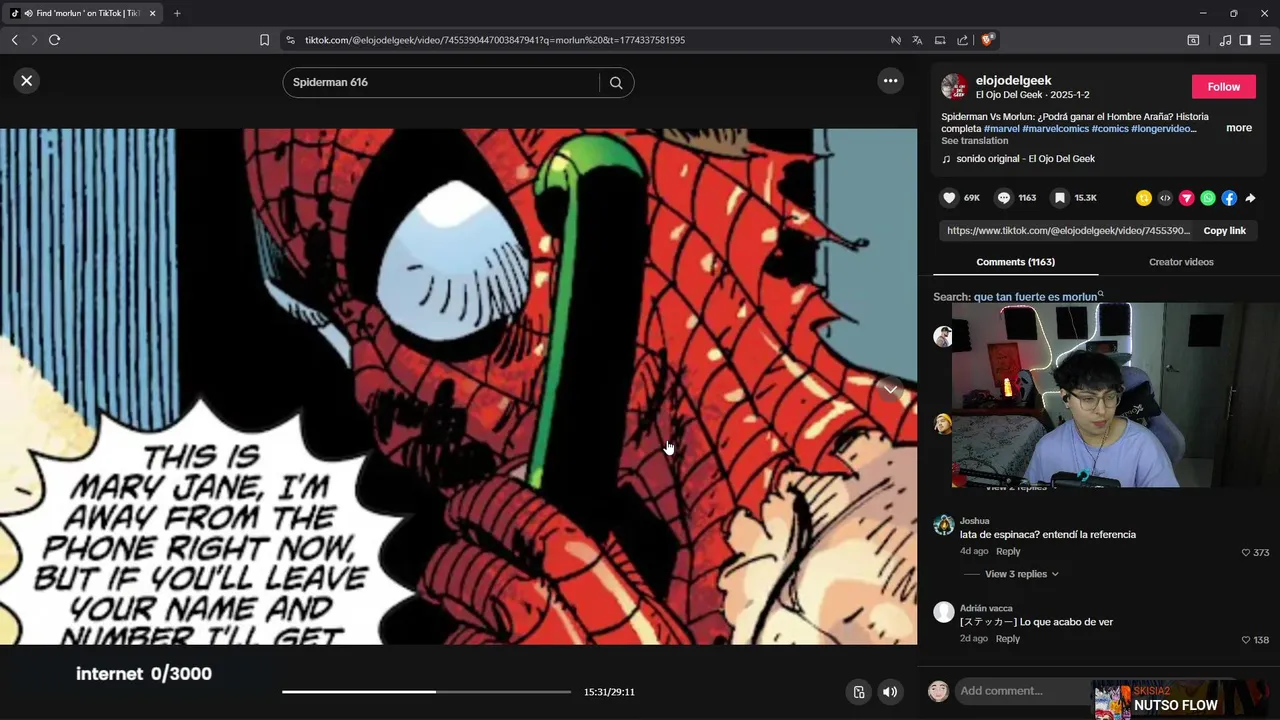
Task: Search with the magnifier icon beside Spiderman 616
Action: tap(616, 82)
